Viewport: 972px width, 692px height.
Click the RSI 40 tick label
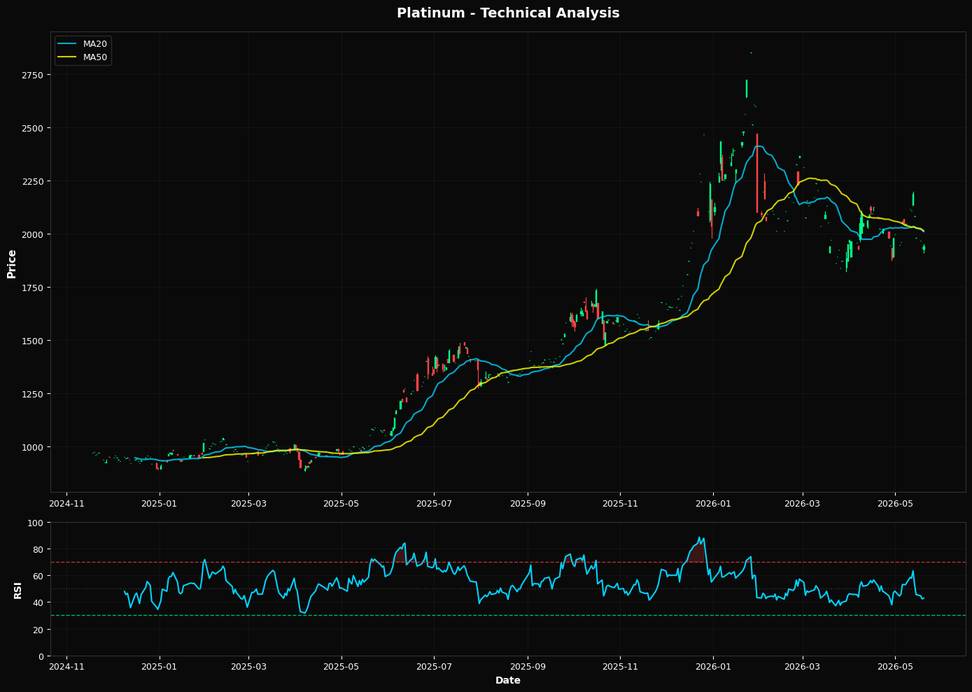(x=38, y=603)
